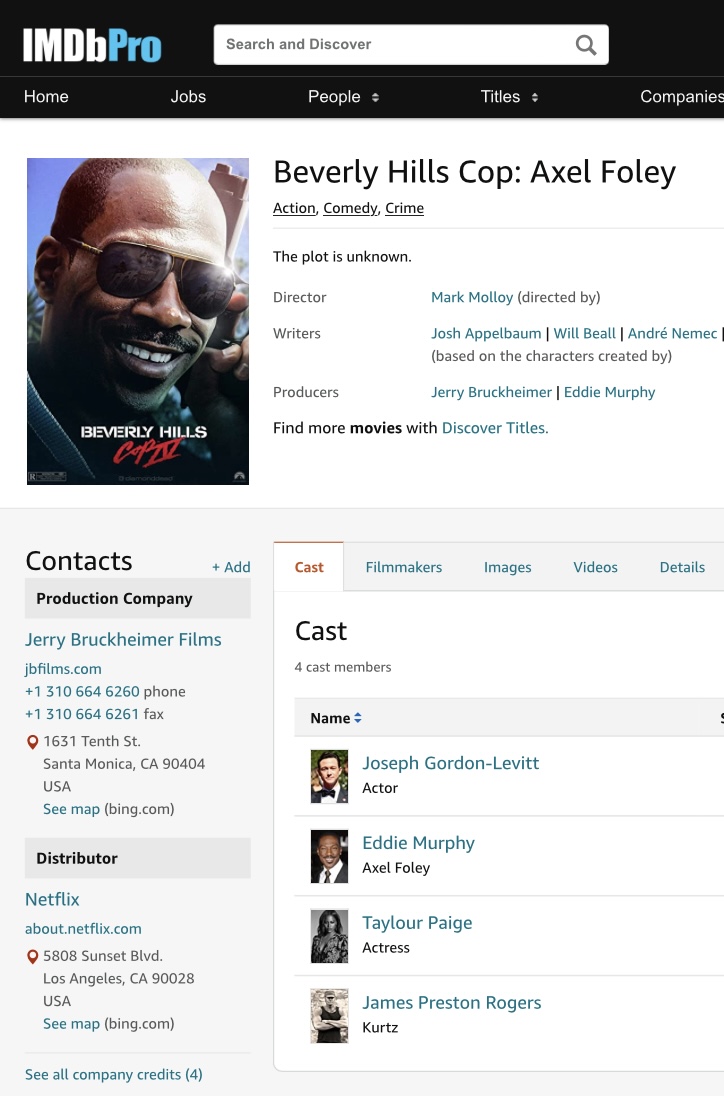Click the +1 310 664 6261 fax number
724x1096 pixels.
(x=82, y=714)
